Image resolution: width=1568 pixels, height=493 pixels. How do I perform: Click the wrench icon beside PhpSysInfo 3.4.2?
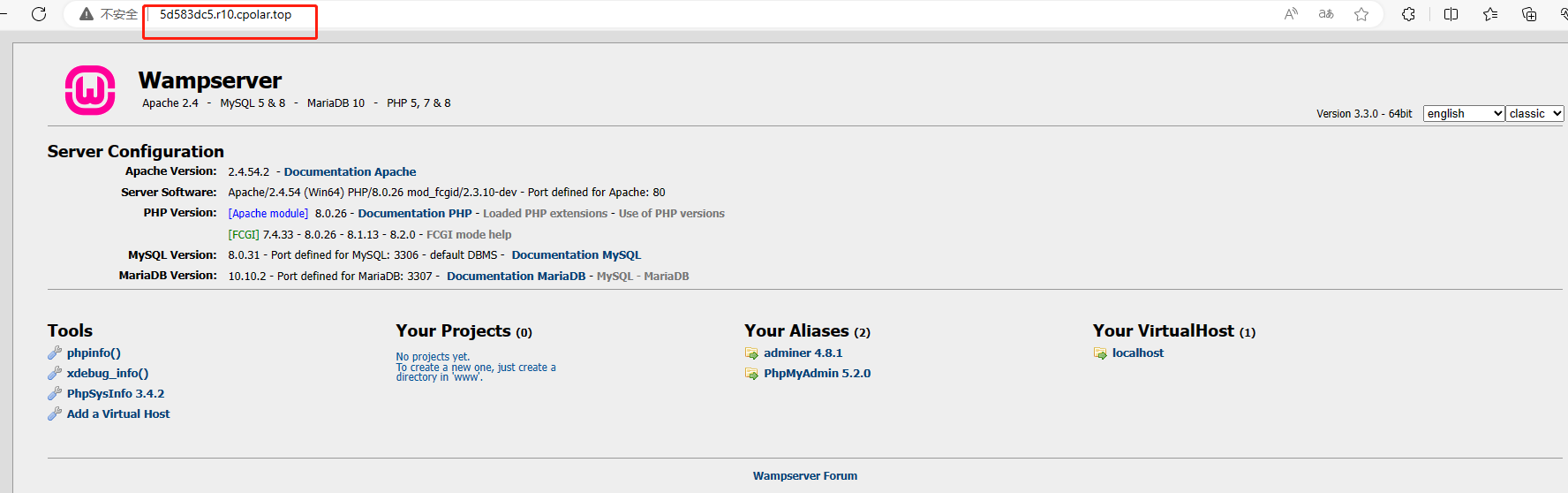coord(55,393)
